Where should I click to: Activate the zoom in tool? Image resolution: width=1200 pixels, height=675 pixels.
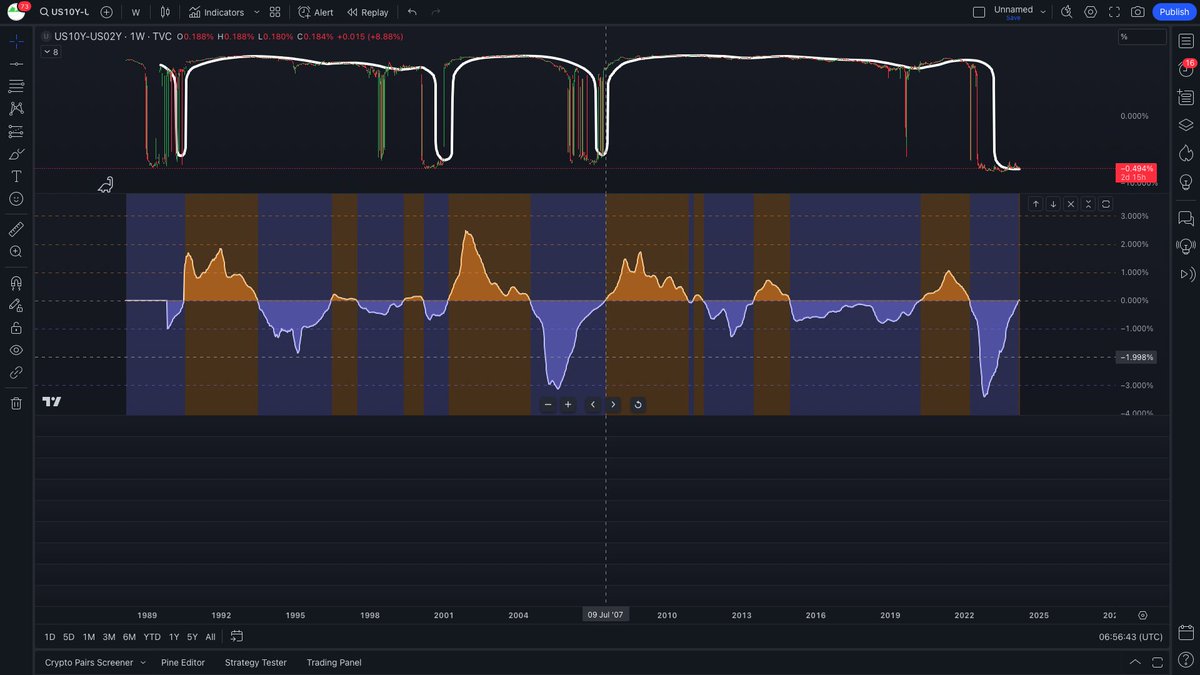(16, 252)
